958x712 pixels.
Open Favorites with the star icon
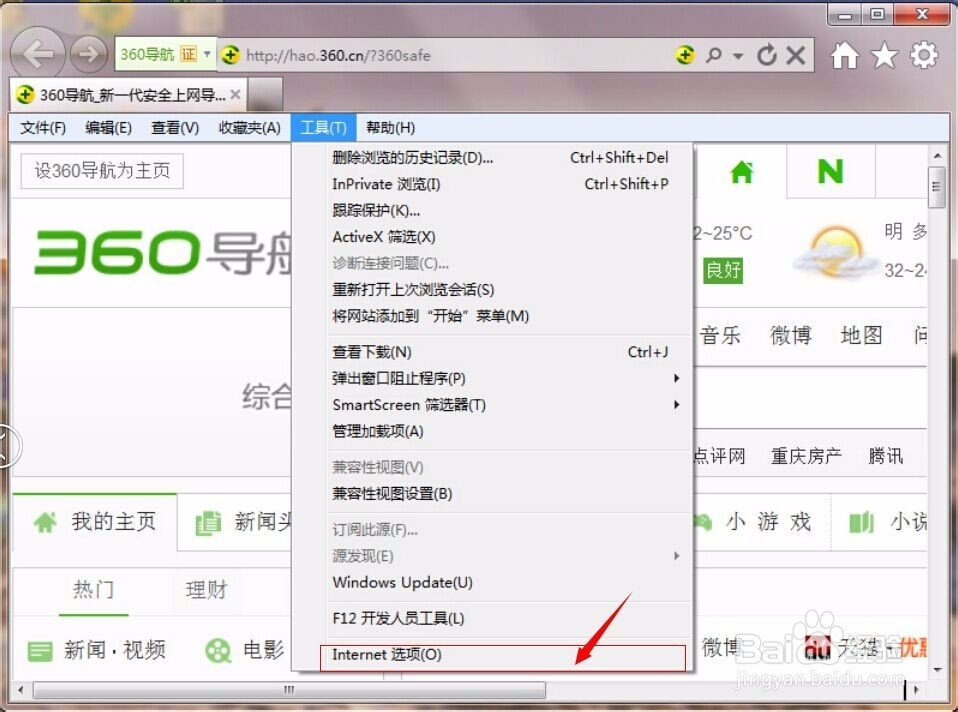[884, 56]
